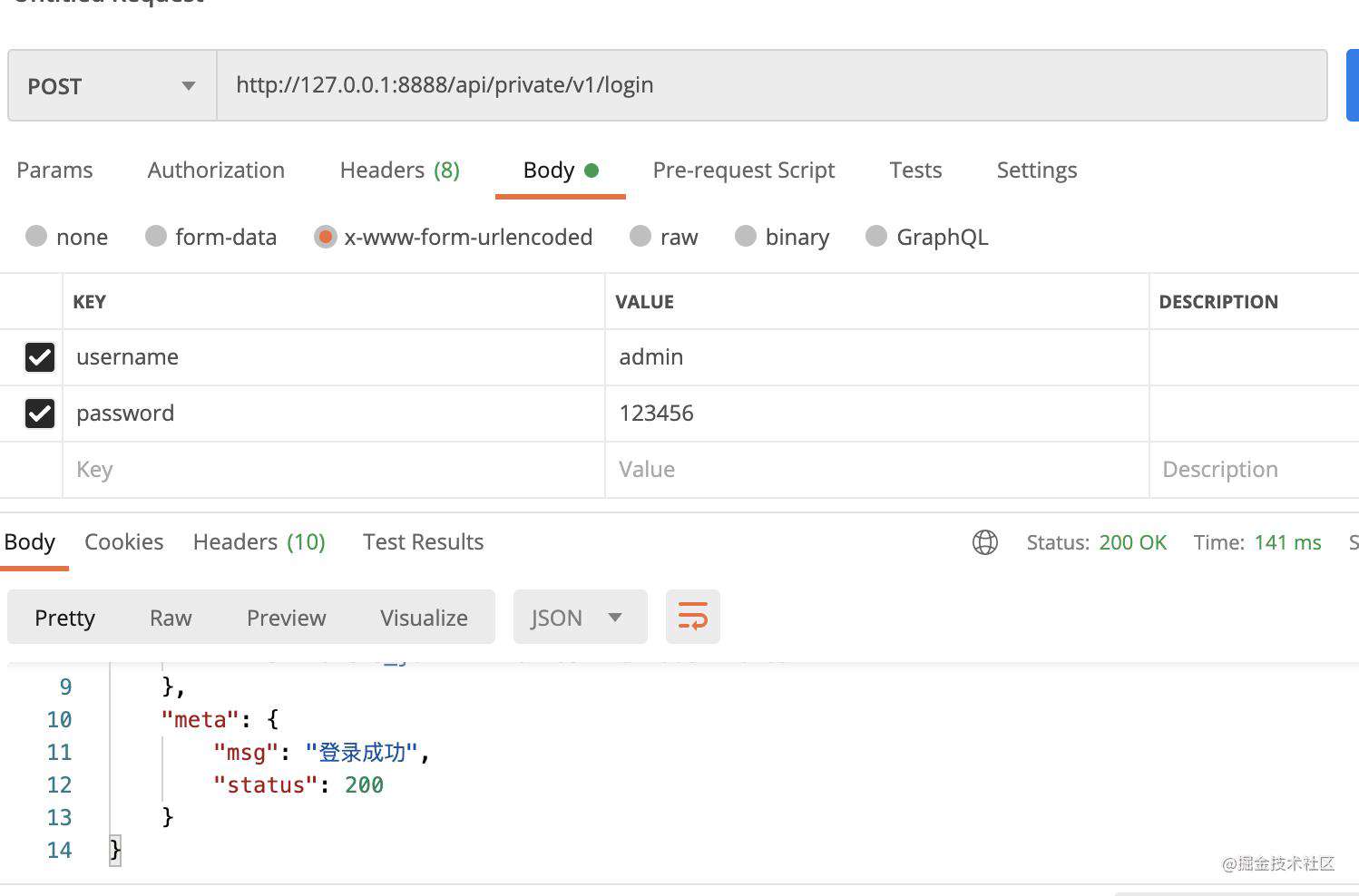Click the globe network icon beside Status
The height and width of the screenshot is (896, 1359).
click(x=984, y=542)
